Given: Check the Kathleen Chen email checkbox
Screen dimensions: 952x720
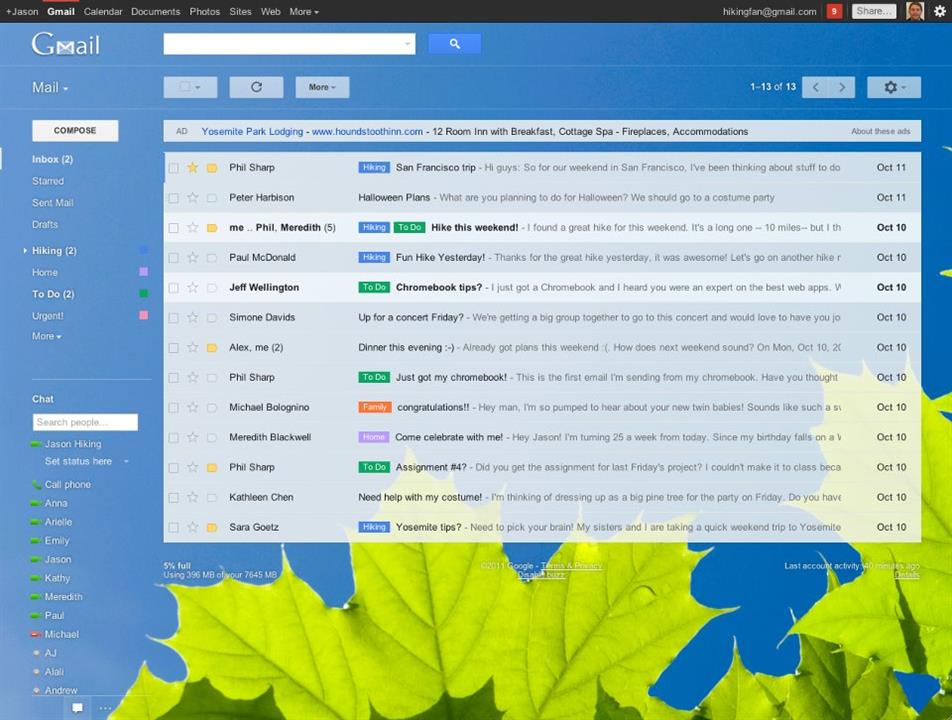Looking at the screenshot, I should coord(174,497).
